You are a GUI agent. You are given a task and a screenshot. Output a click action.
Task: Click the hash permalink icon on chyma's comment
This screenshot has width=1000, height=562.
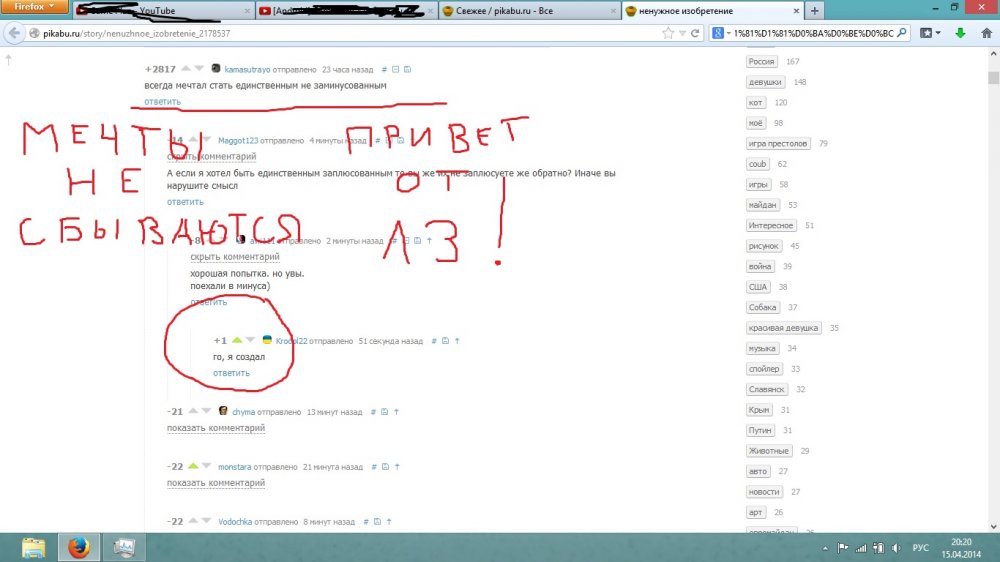[x=371, y=411]
